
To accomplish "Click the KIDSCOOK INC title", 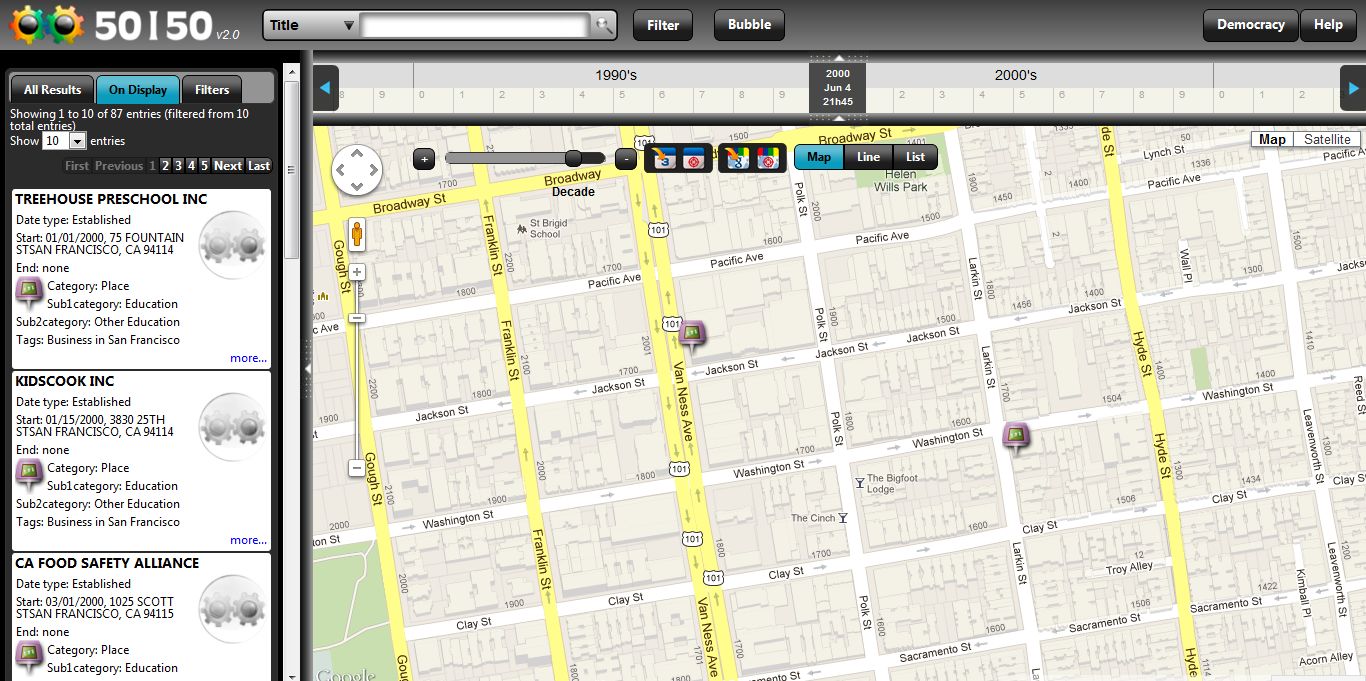I will pyautogui.click(x=65, y=381).
